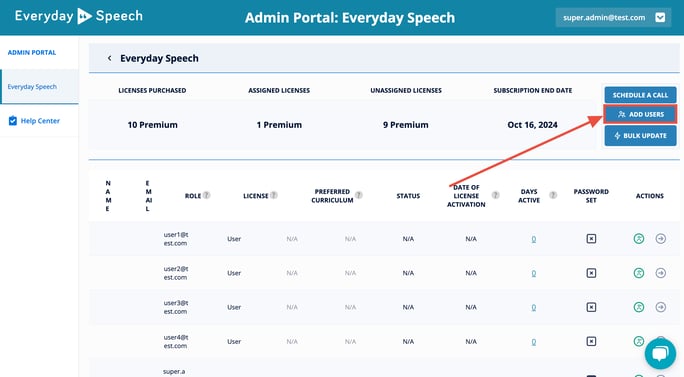This screenshot has width=684, height=377.
Task: Click the Schedule a Call button
Action: (640, 95)
